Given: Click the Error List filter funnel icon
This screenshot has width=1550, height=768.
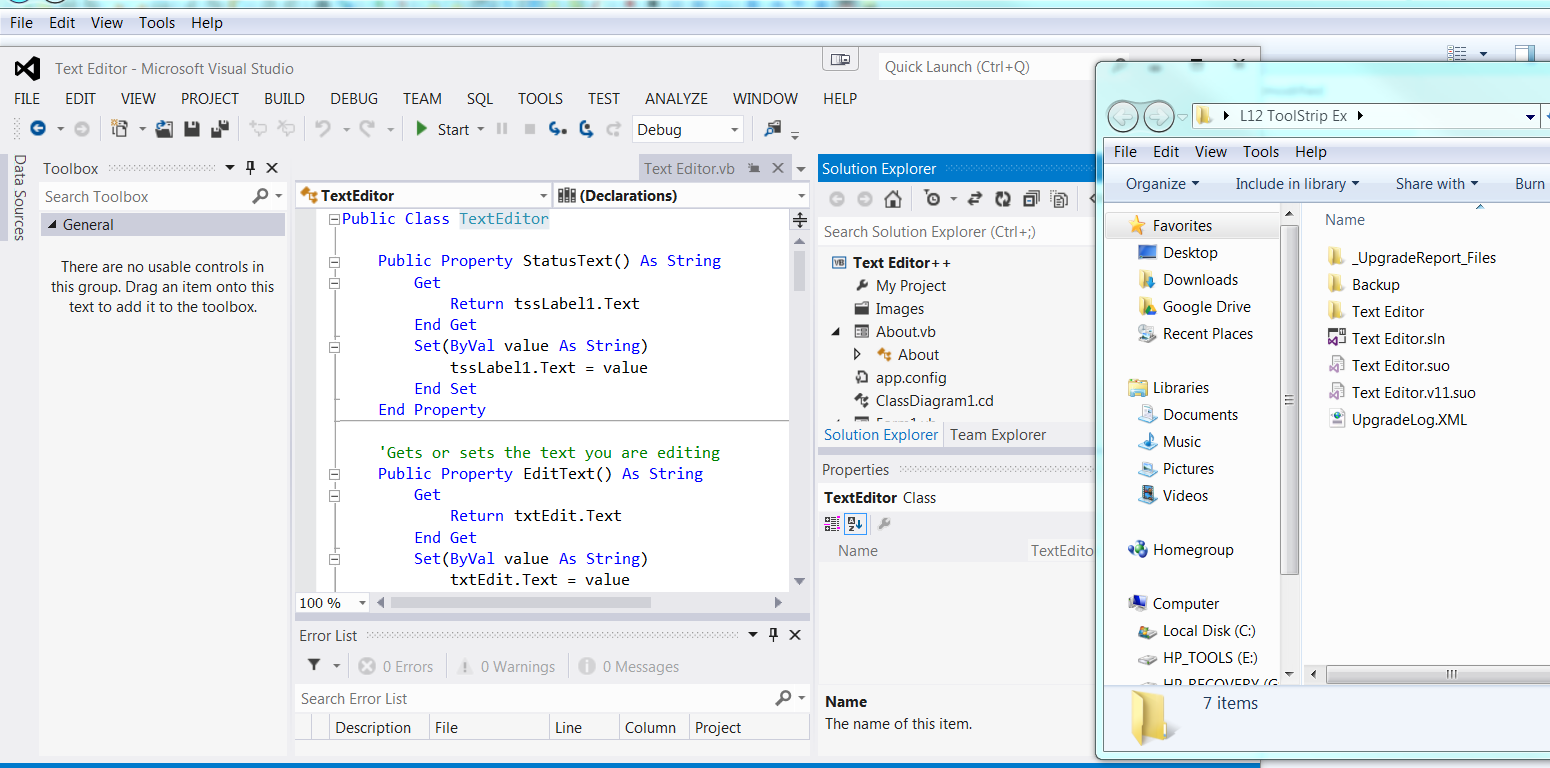Looking at the screenshot, I should click(314, 666).
